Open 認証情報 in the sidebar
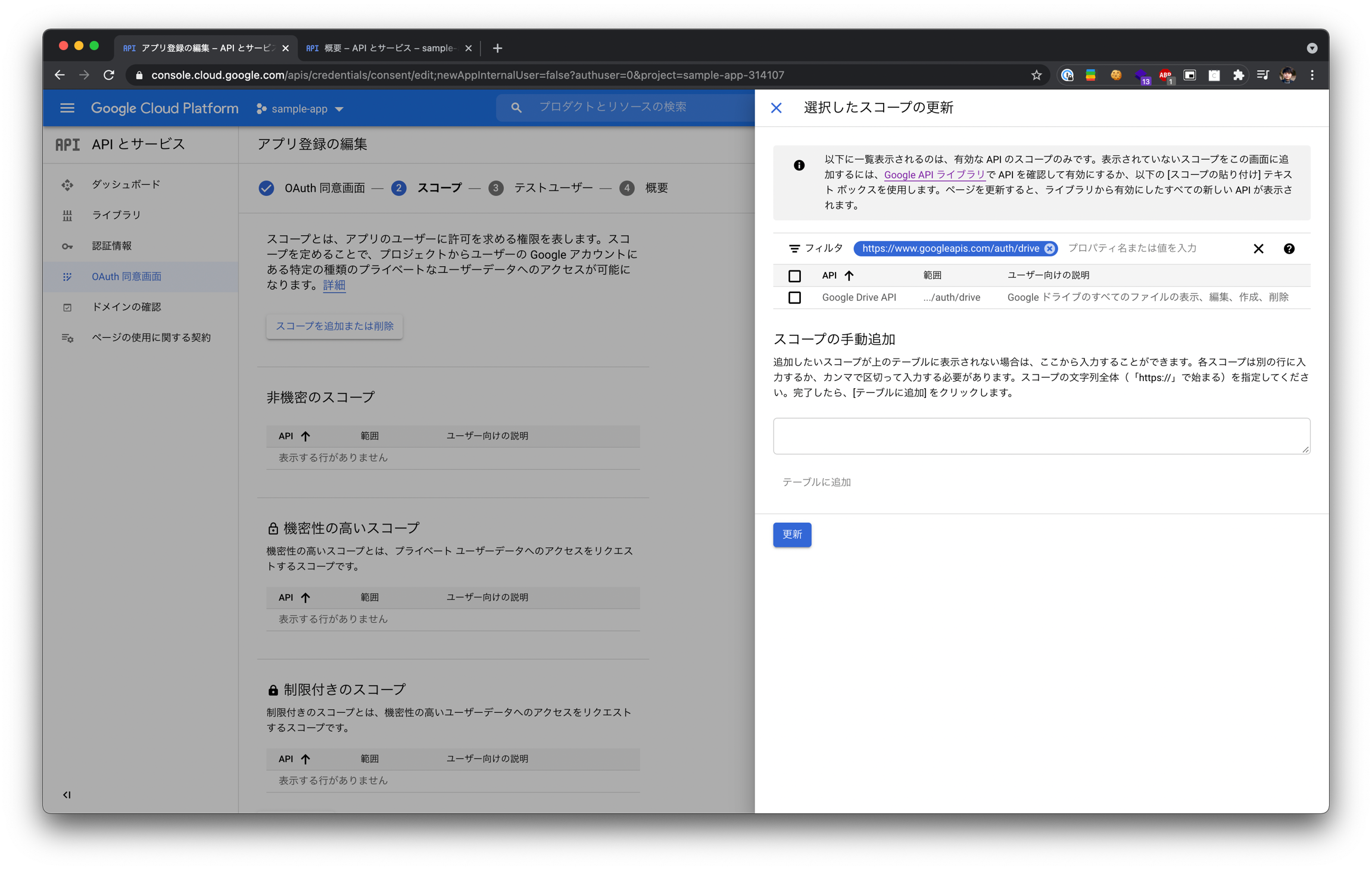1372x870 pixels. point(112,246)
